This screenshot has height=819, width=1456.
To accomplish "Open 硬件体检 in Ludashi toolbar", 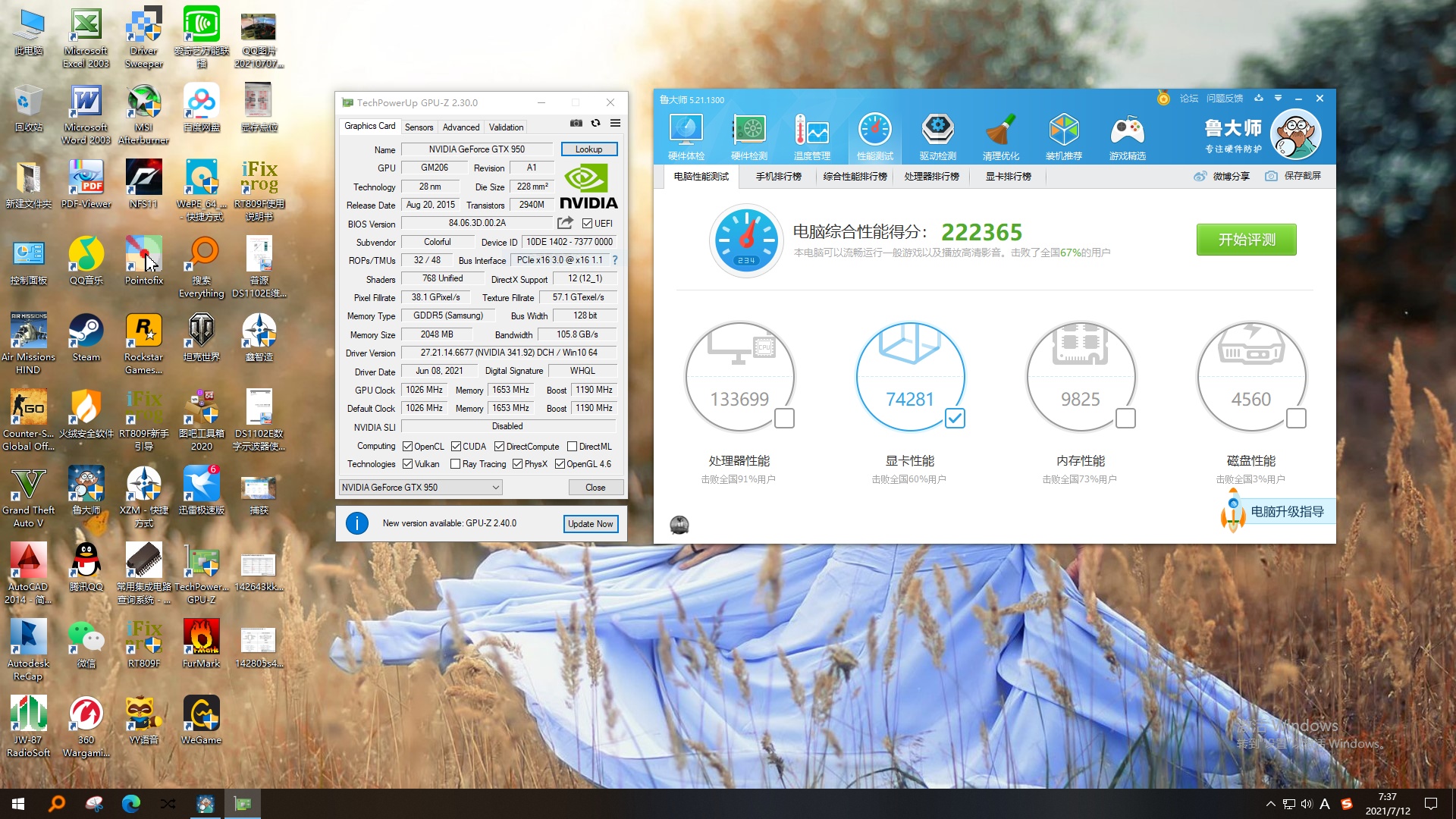I will click(686, 137).
